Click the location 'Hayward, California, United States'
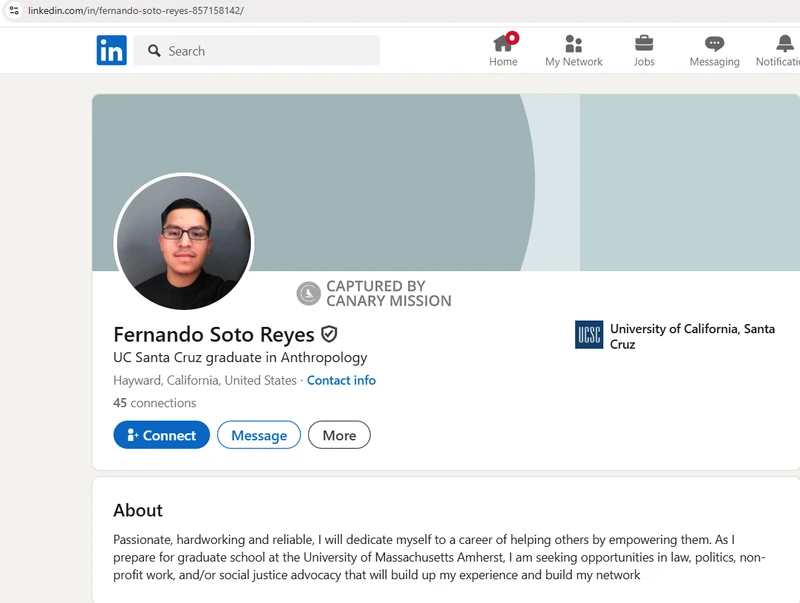 tap(205, 380)
